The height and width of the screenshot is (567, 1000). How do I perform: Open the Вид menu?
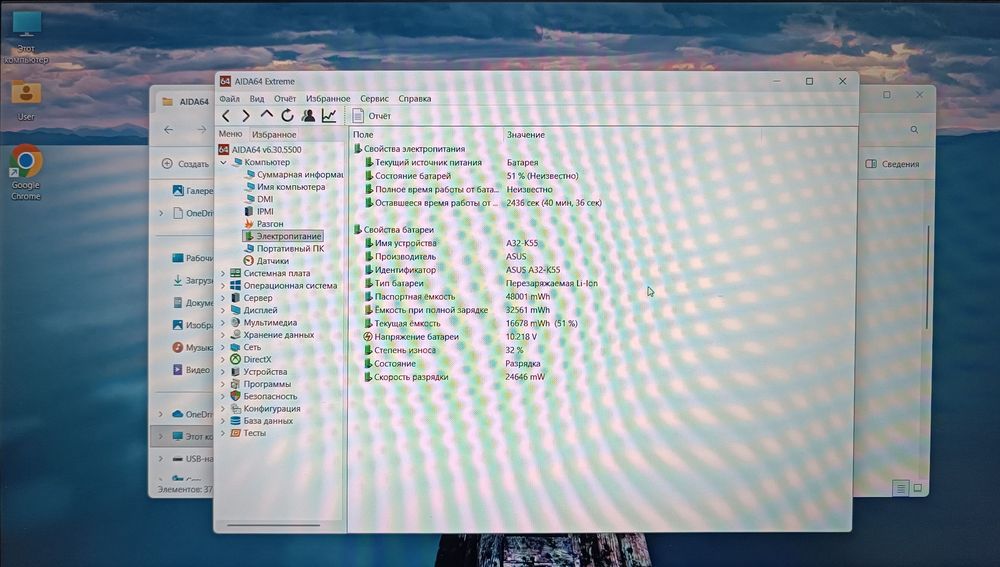[x=257, y=99]
